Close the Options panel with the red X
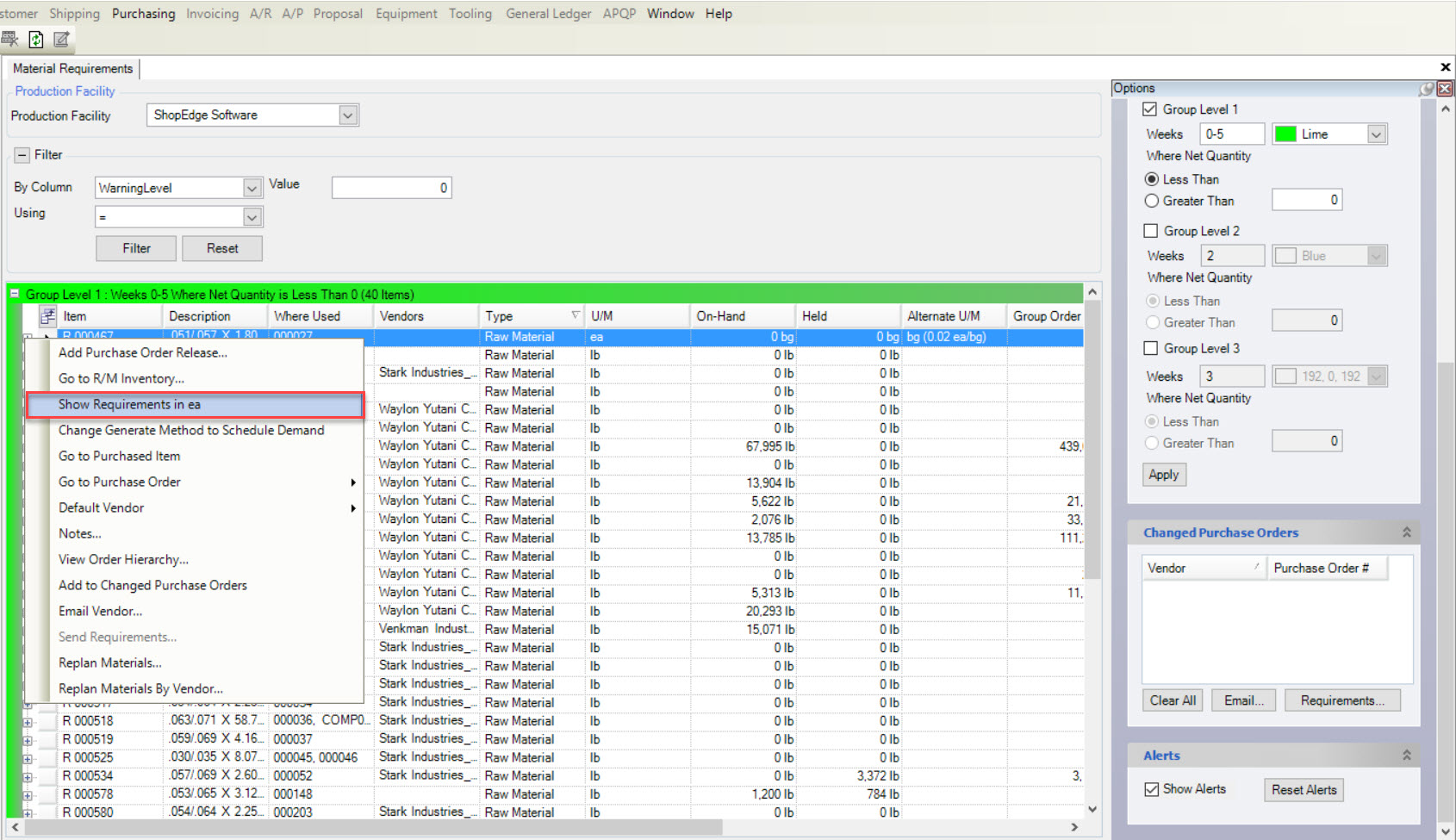 click(x=1445, y=88)
